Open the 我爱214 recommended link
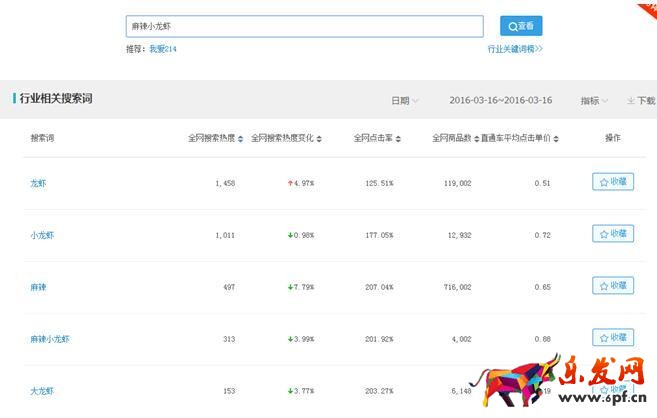Viewport: 657px width, 418px height. [x=163, y=48]
